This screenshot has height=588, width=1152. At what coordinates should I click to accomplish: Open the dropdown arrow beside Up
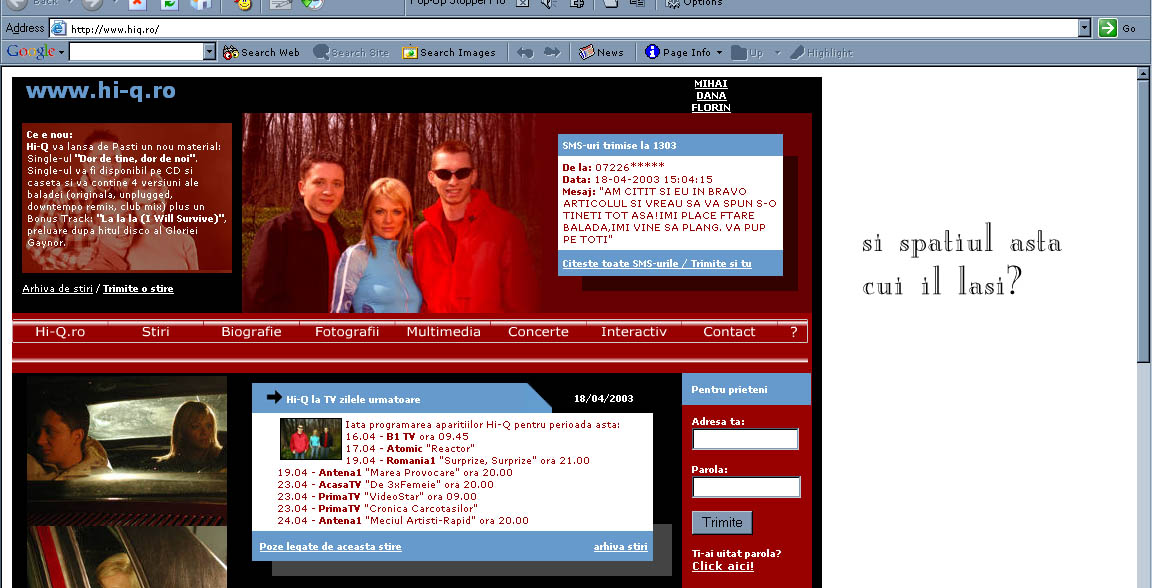[777, 52]
